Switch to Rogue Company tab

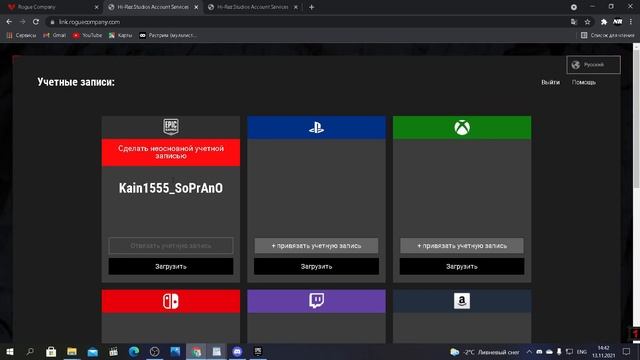coord(51,7)
